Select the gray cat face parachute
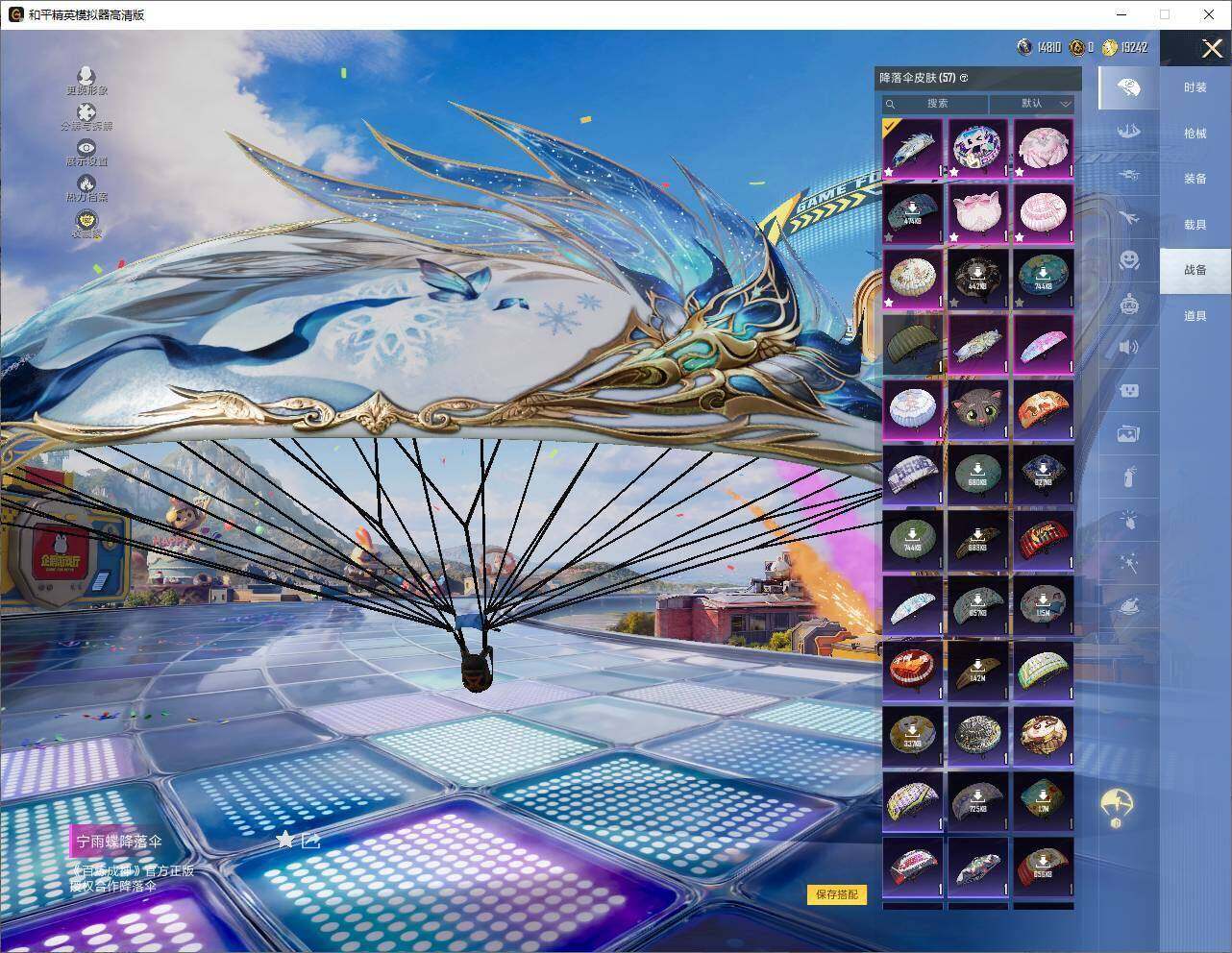Screen dimensions: 1232x953 pyautogui.click(x=978, y=409)
